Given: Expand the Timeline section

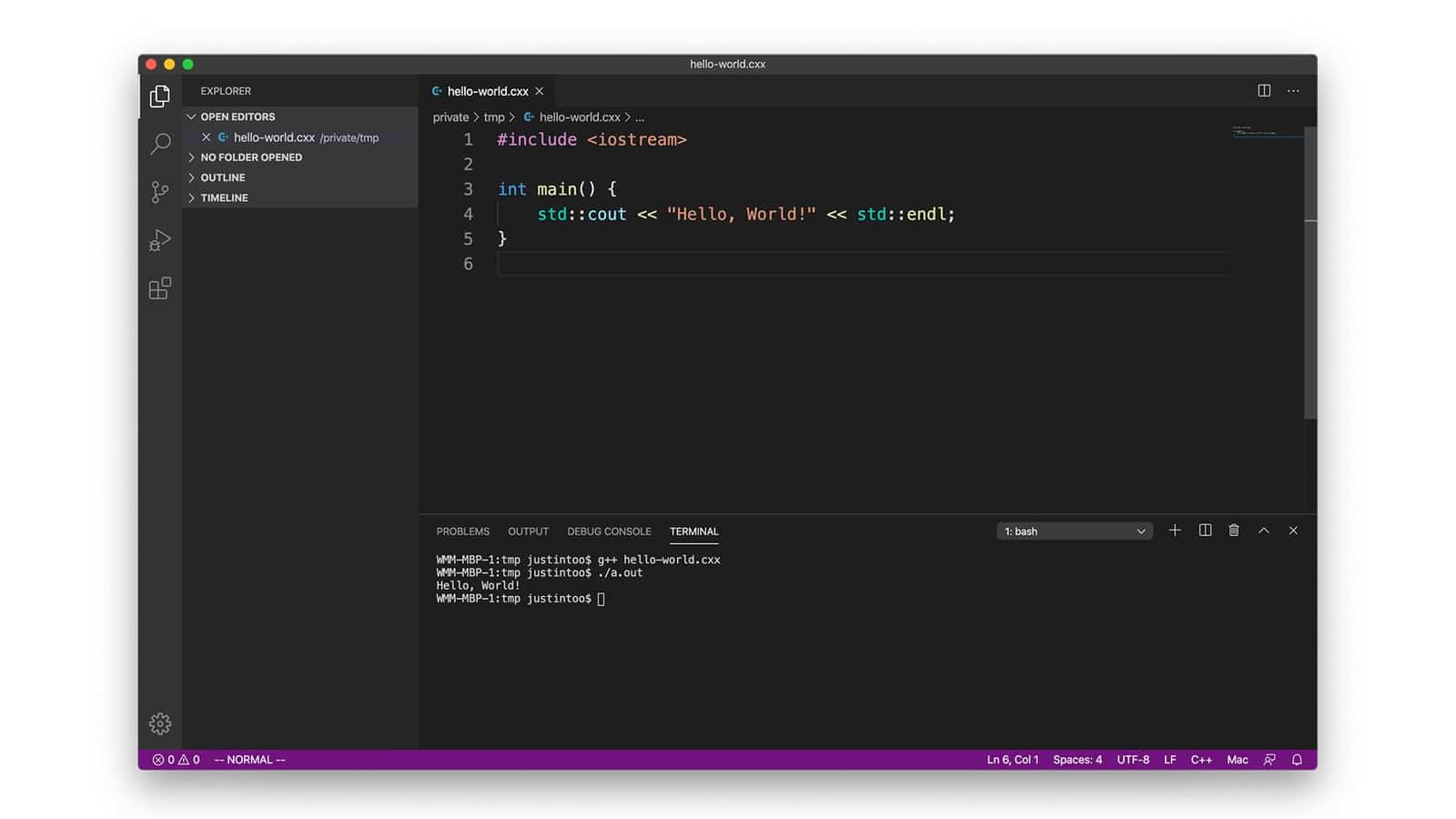Looking at the screenshot, I should pyautogui.click(x=224, y=197).
